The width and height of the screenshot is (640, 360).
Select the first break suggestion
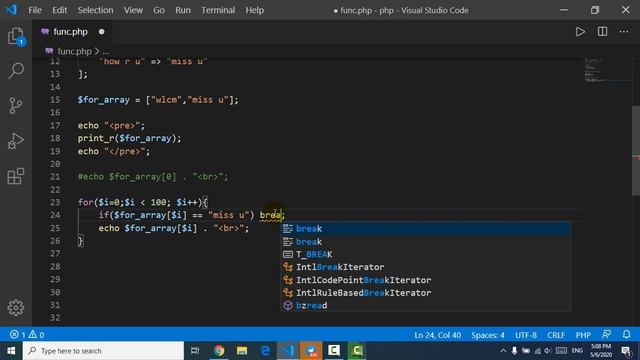coord(425,229)
